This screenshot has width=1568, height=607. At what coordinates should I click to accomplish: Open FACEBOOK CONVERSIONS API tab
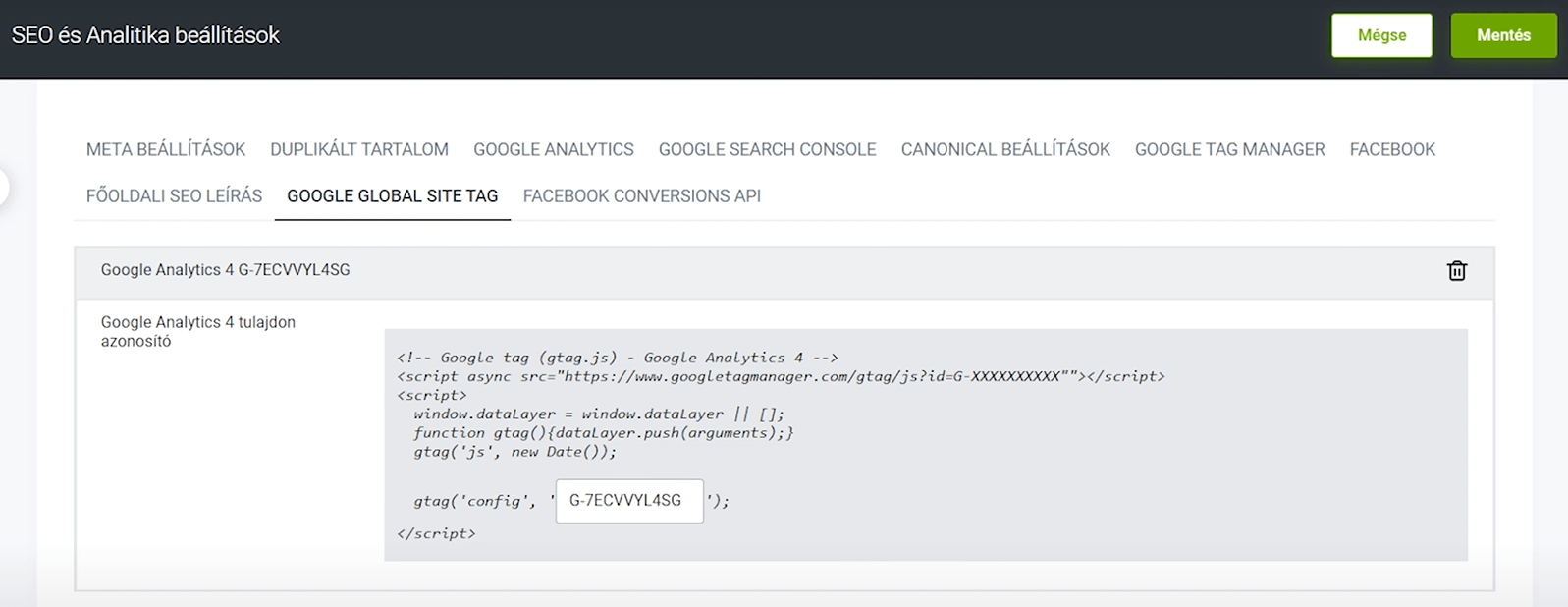click(642, 195)
